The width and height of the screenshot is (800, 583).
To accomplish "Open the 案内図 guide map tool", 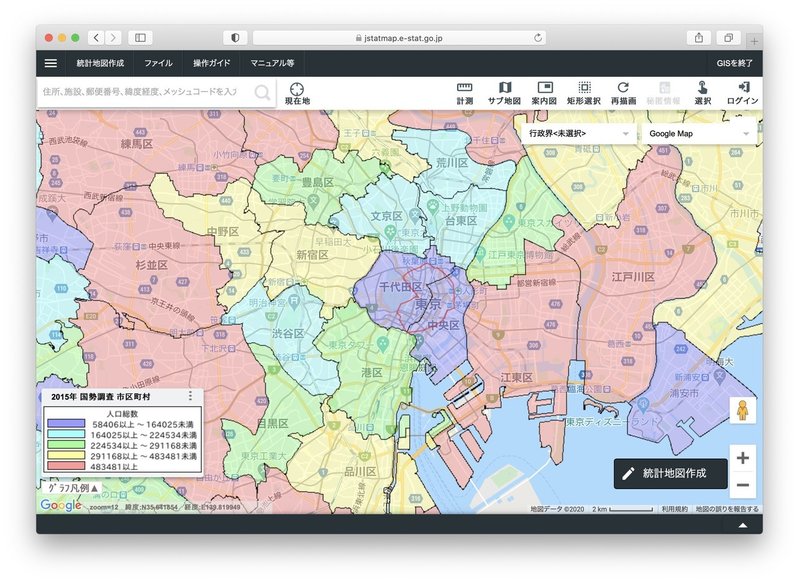I will coord(544,93).
